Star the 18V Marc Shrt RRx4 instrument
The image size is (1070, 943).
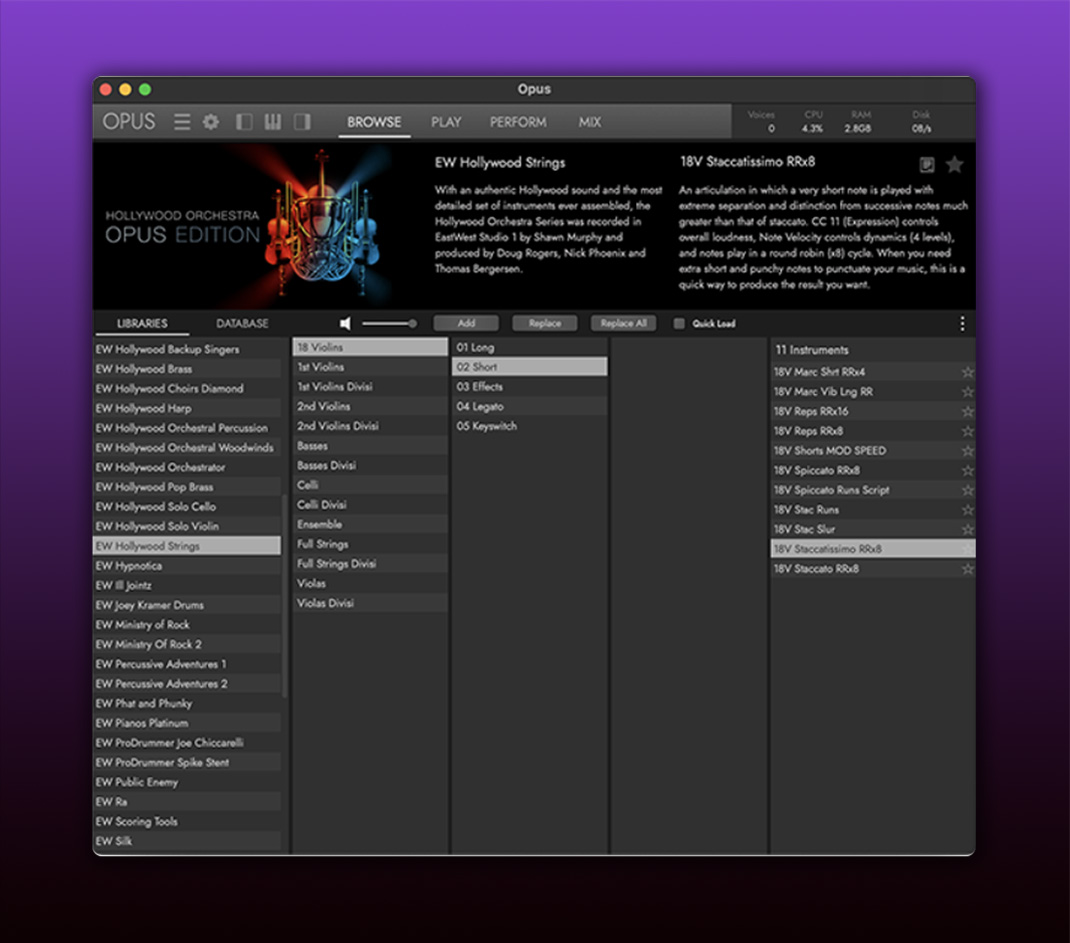(x=967, y=372)
